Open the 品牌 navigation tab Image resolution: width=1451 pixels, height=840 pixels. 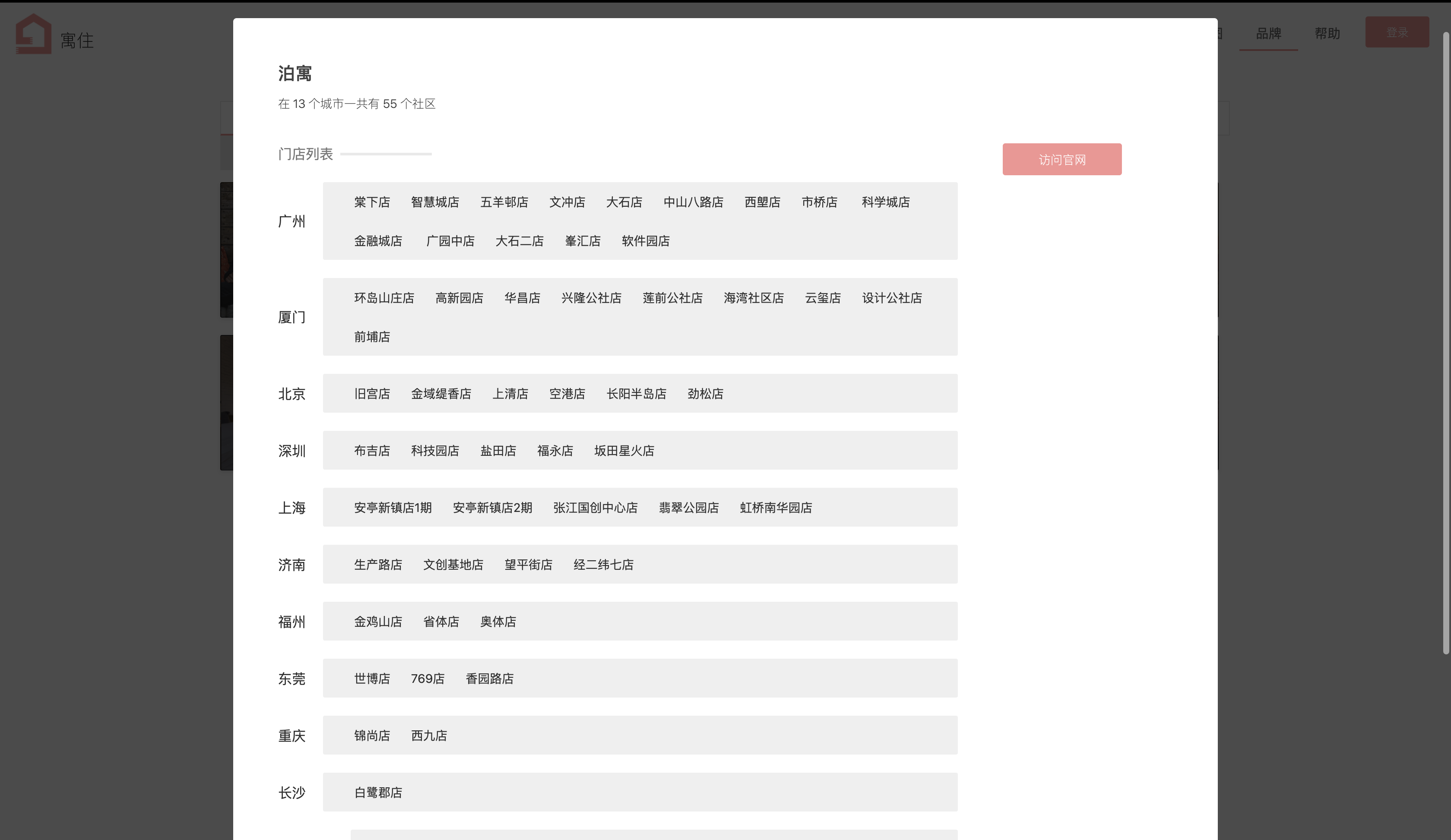(1268, 33)
